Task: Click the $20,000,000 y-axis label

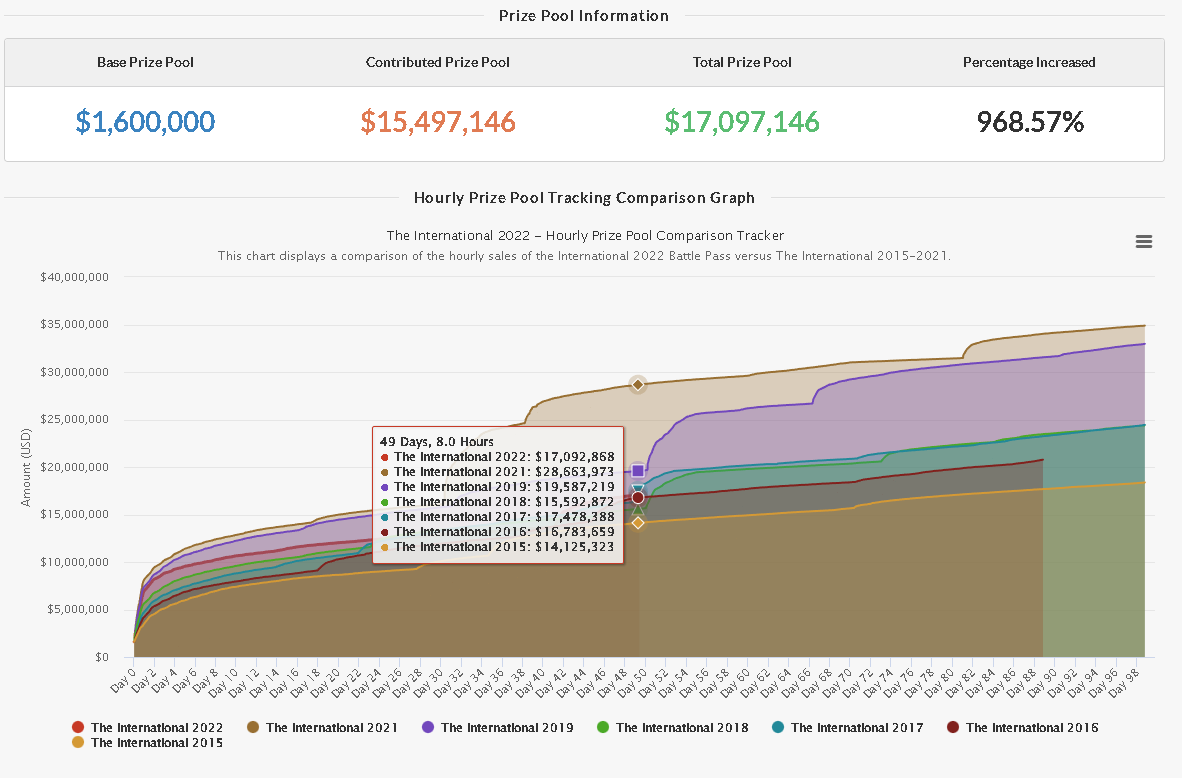Action: [x=75, y=467]
